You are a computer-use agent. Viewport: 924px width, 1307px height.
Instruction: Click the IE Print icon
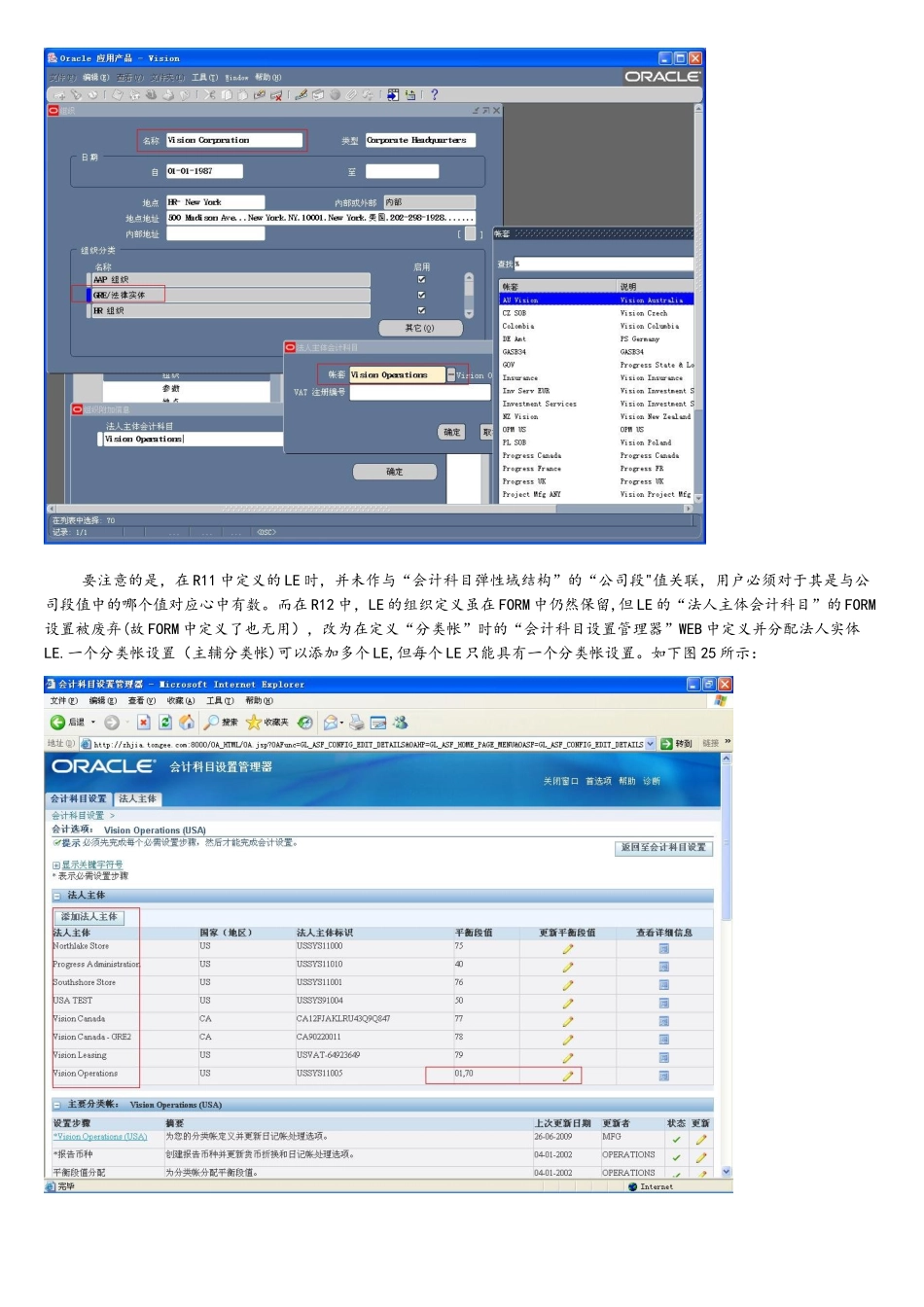(x=357, y=723)
